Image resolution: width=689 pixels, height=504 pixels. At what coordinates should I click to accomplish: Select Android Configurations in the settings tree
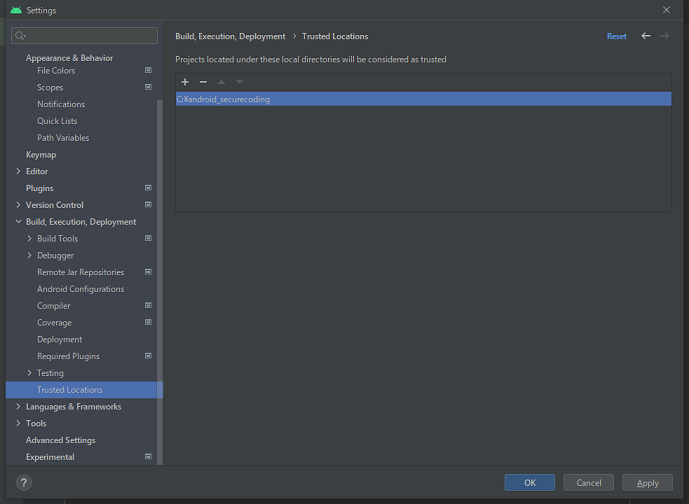pos(80,289)
